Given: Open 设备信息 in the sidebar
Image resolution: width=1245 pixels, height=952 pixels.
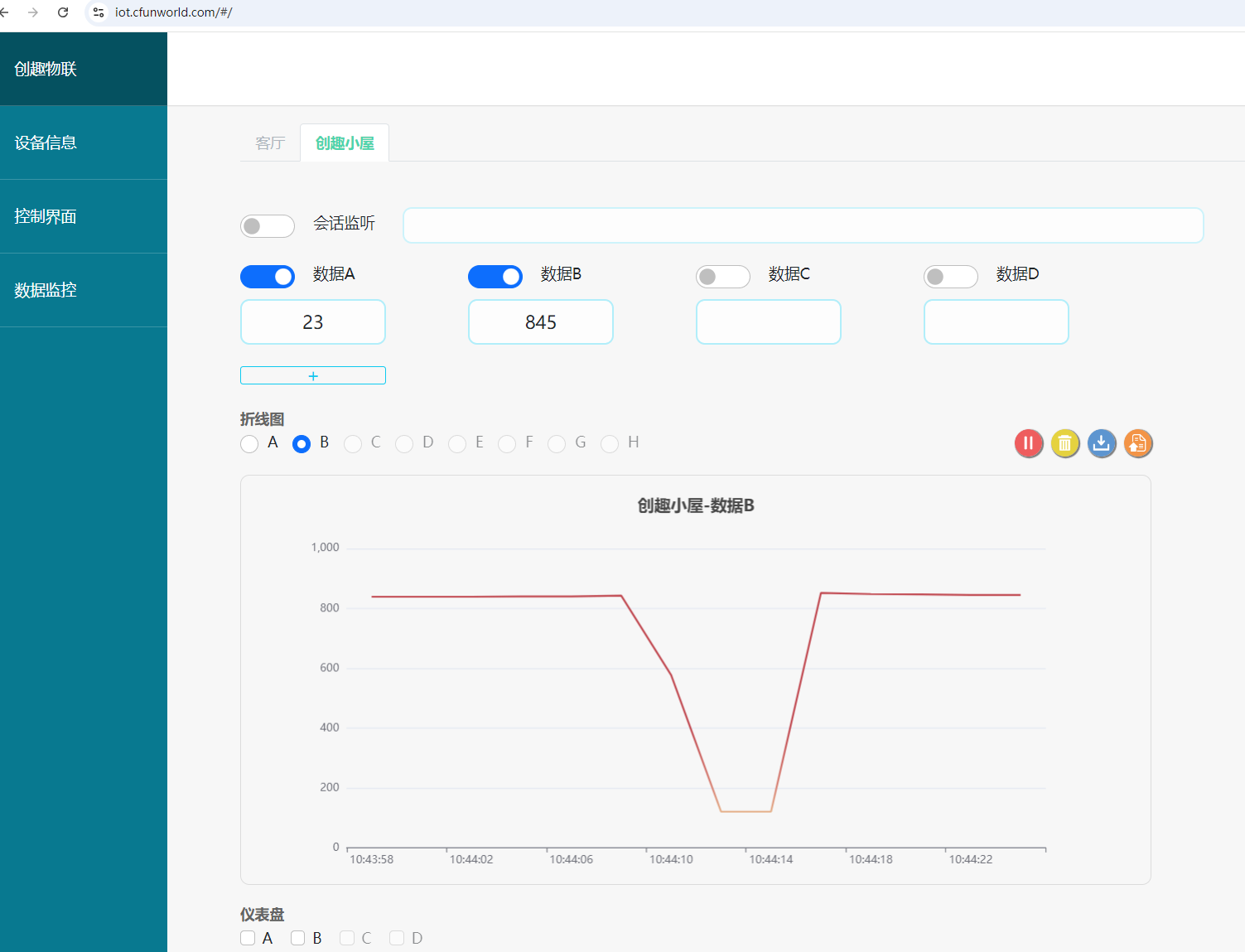Looking at the screenshot, I should 83,143.
